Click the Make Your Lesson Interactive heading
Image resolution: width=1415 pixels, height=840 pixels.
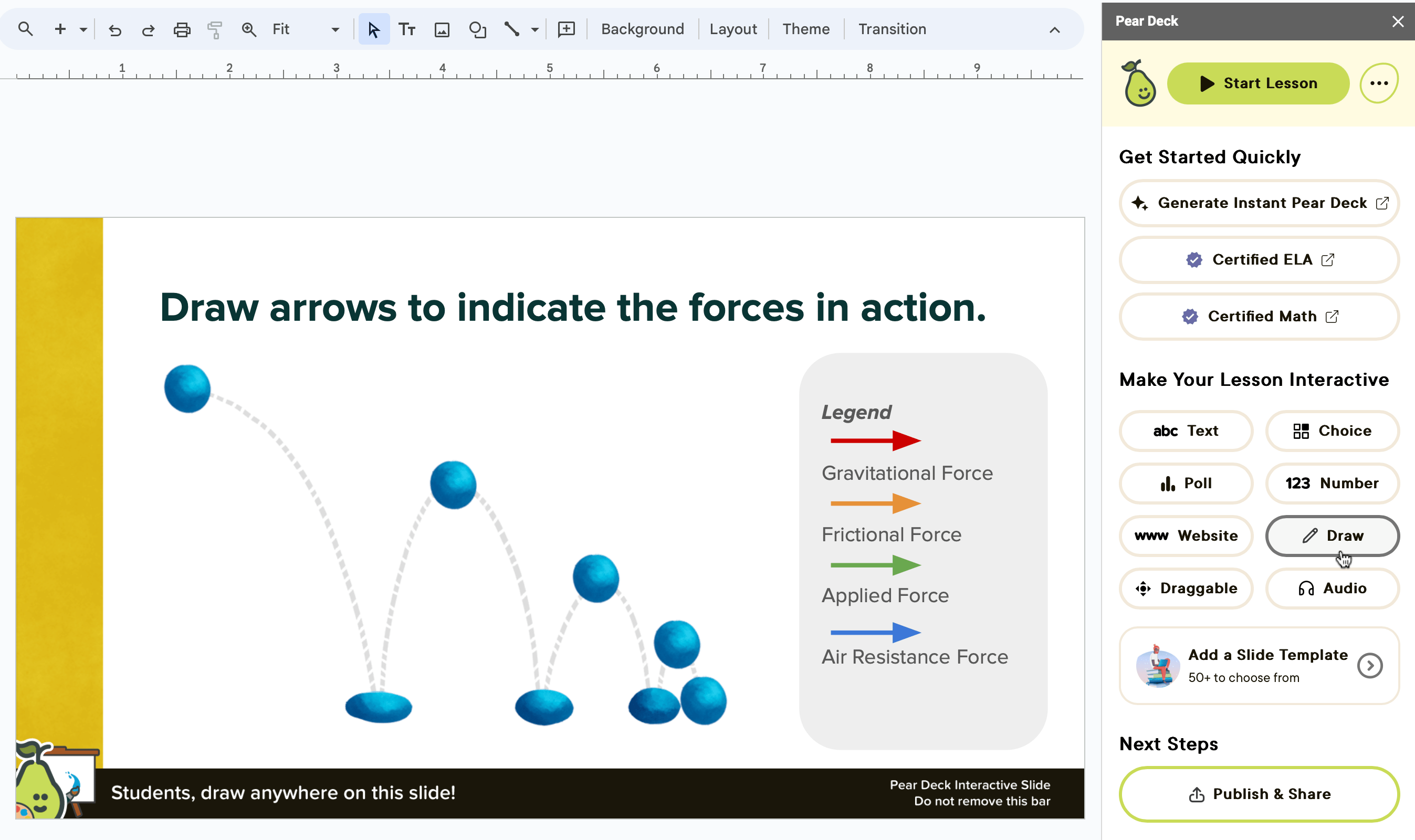pos(1254,379)
